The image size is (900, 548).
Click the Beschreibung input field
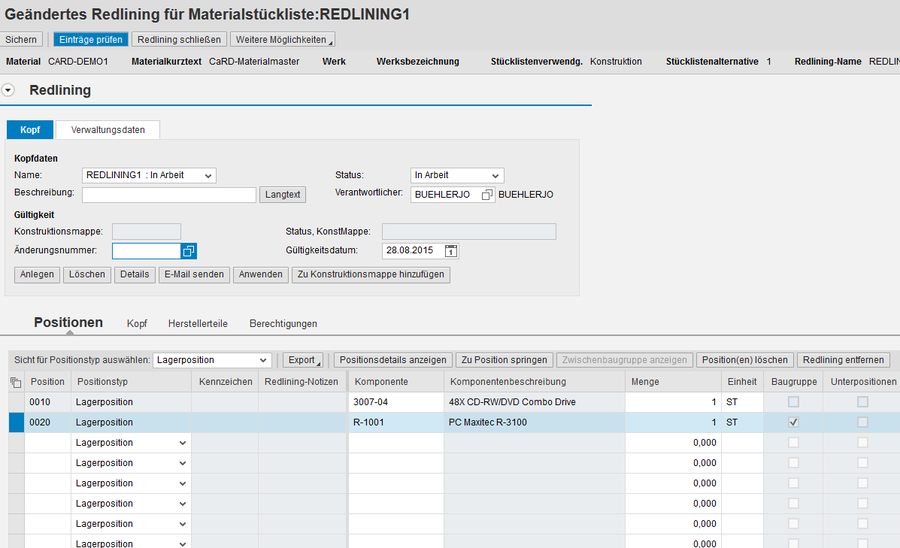click(x=169, y=195)
